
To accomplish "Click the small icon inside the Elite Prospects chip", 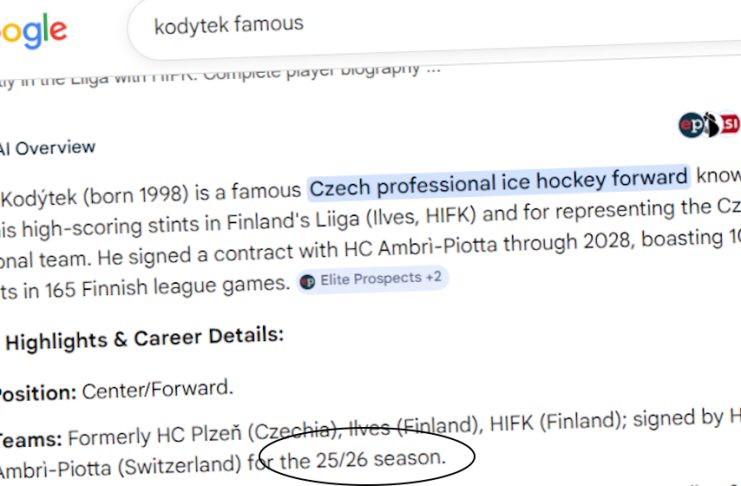I will tap(308, 280).
